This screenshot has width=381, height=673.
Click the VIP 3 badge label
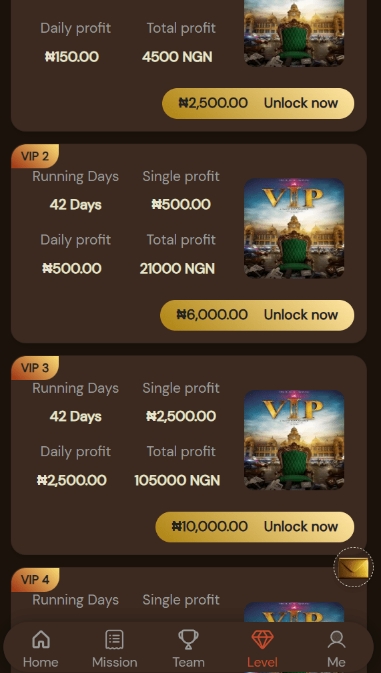click(x=35, y=368)
